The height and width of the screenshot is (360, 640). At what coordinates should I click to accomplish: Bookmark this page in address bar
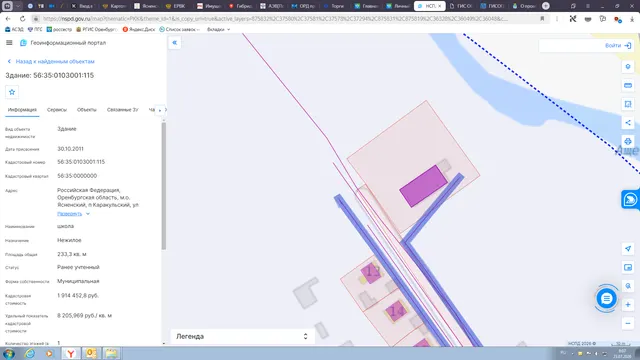tap(542, 19)
